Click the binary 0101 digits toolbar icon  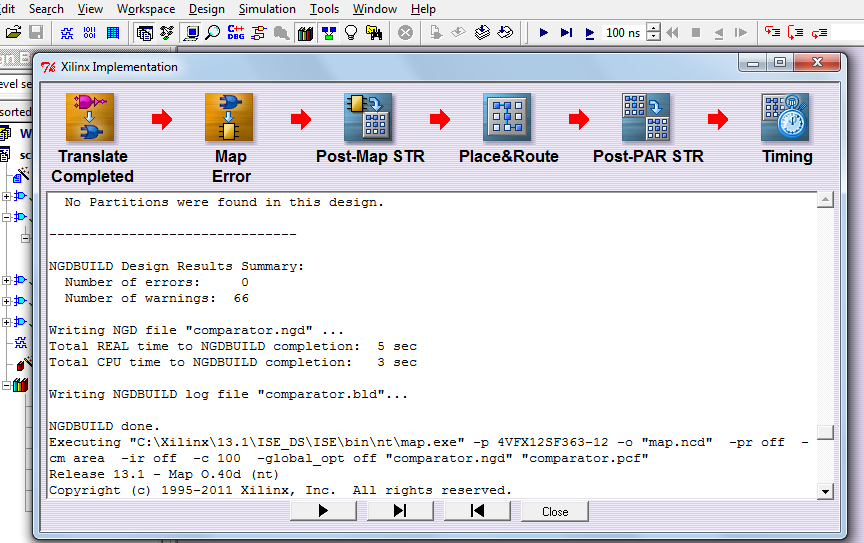click(90, 33)
